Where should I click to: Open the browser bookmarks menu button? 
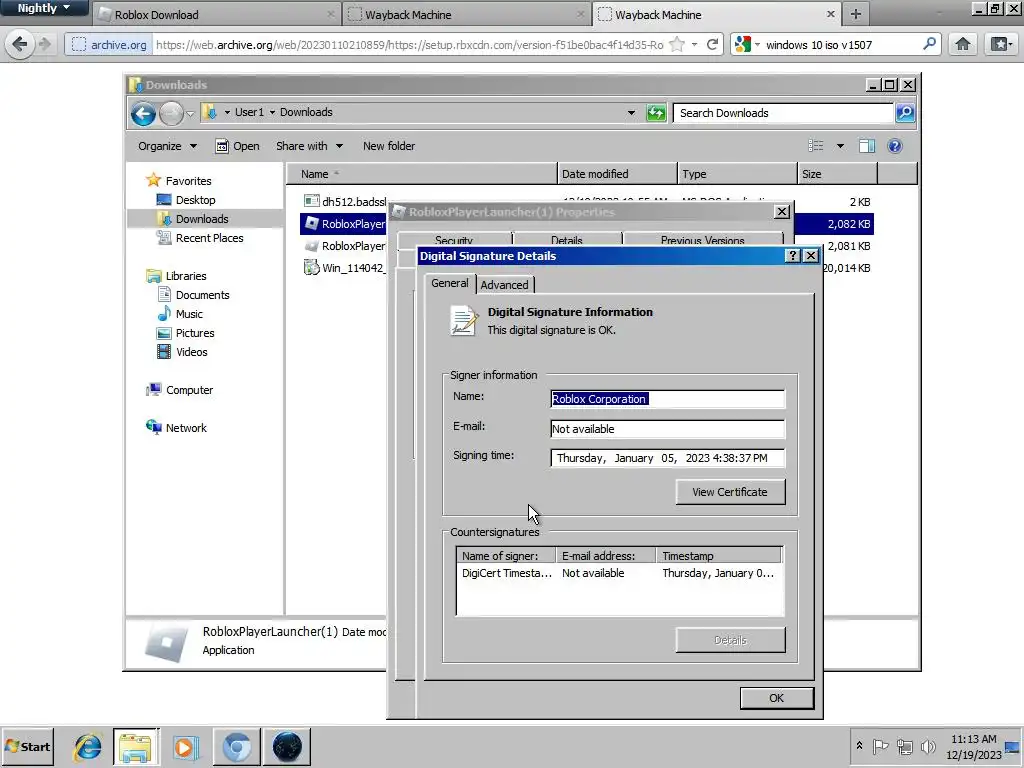click(x=1000, y=44)
